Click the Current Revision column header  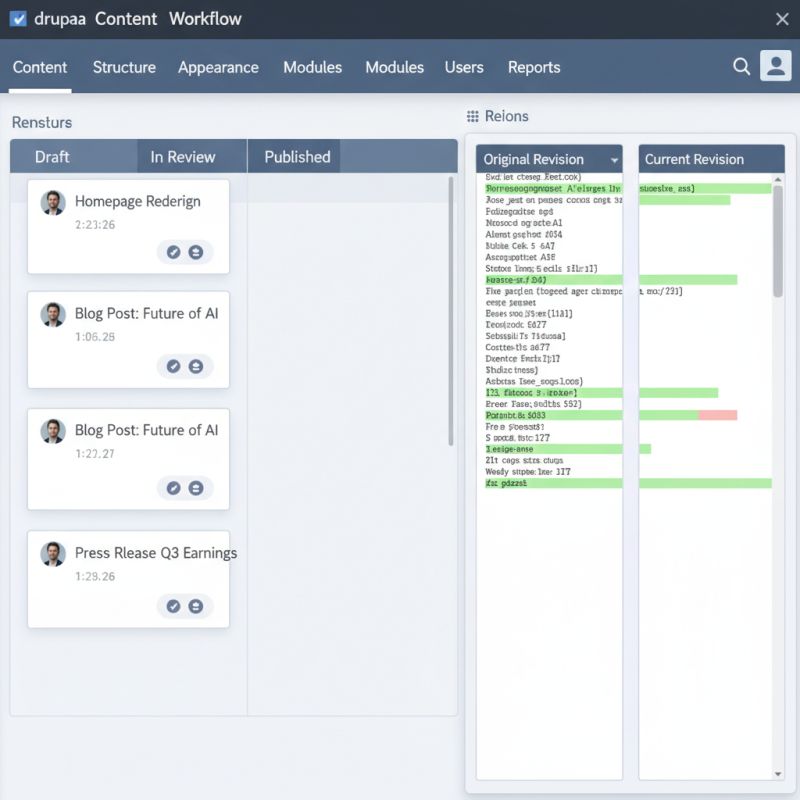[x=711, y=159]
